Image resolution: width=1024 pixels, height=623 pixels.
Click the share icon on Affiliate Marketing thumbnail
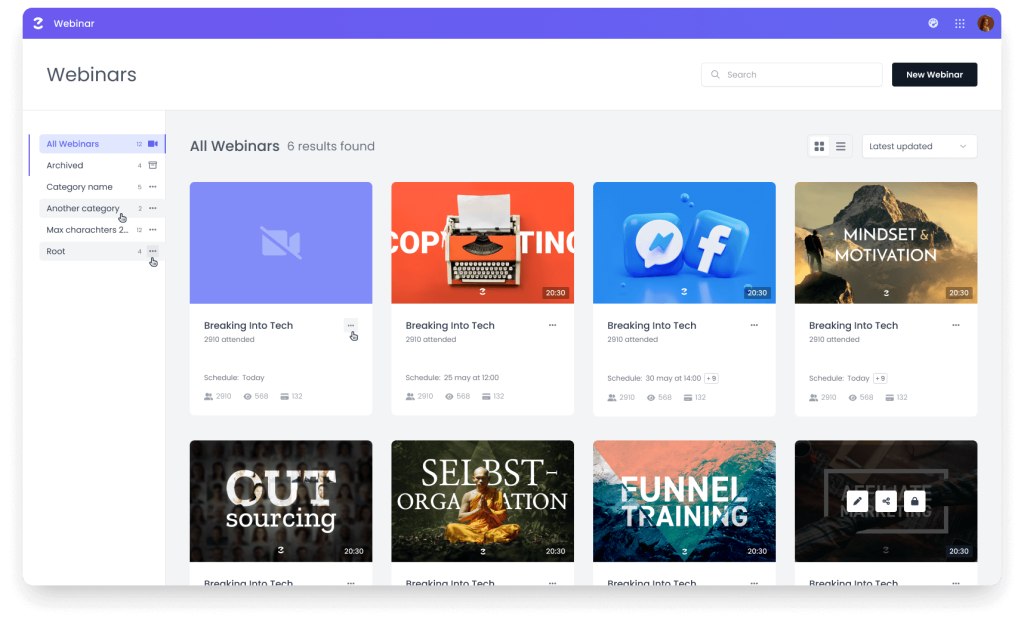point(886,501)
